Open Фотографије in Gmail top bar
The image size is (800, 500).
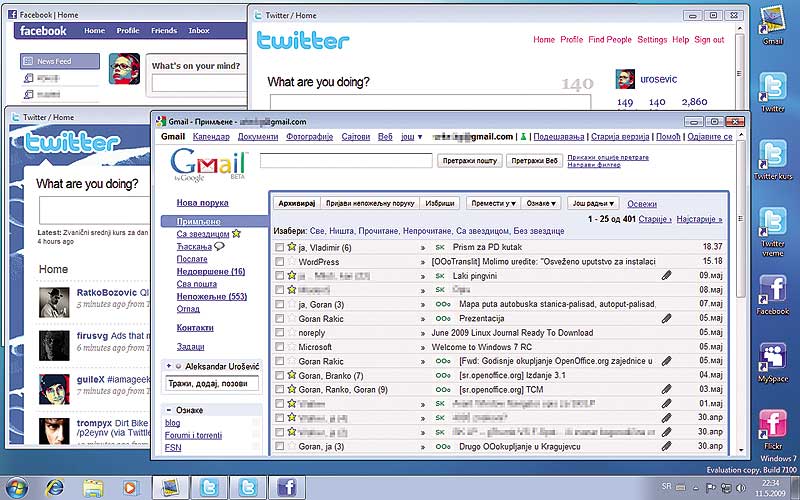click(x=310, y=137)
